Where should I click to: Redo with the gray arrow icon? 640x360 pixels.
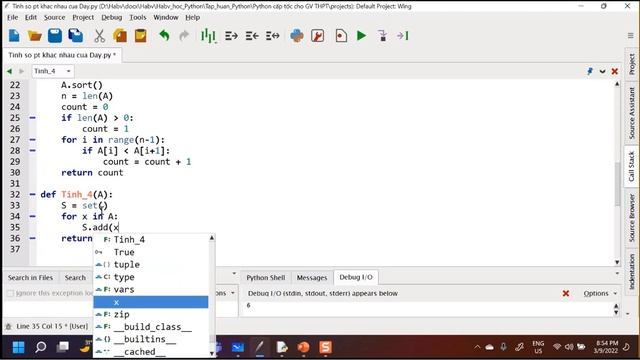pos(184,36)
